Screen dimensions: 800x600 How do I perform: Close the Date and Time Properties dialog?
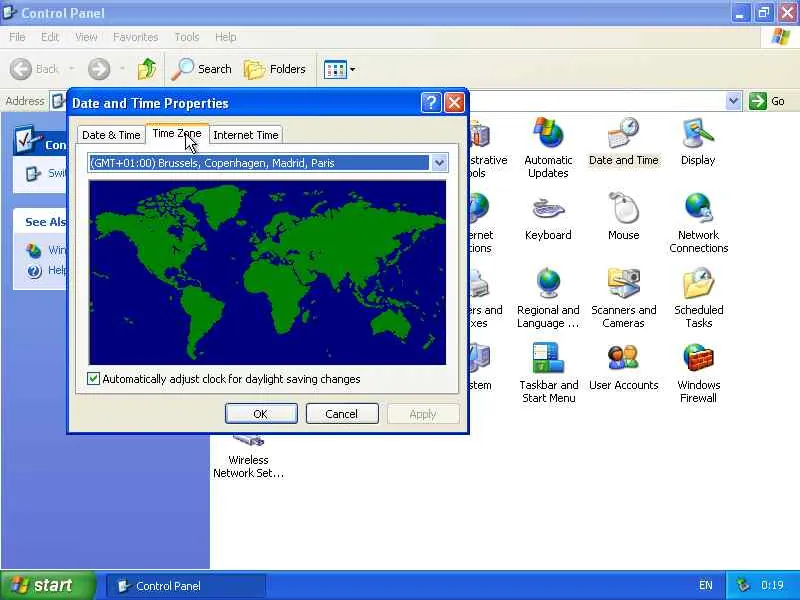[454, 103]
